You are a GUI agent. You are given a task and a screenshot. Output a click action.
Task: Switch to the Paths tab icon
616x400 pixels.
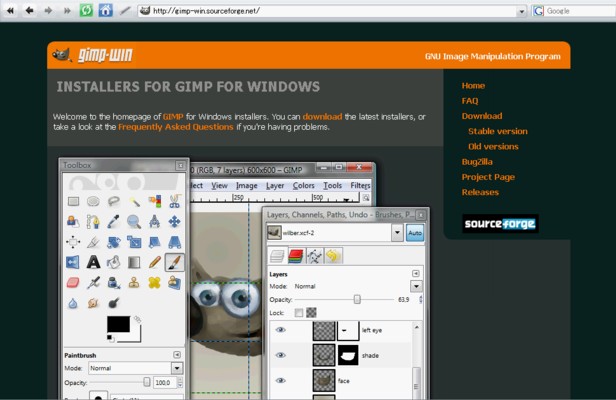[314, 256]
